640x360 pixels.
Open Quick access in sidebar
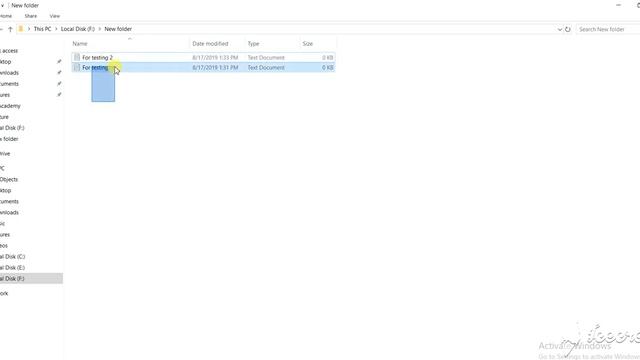9,51
